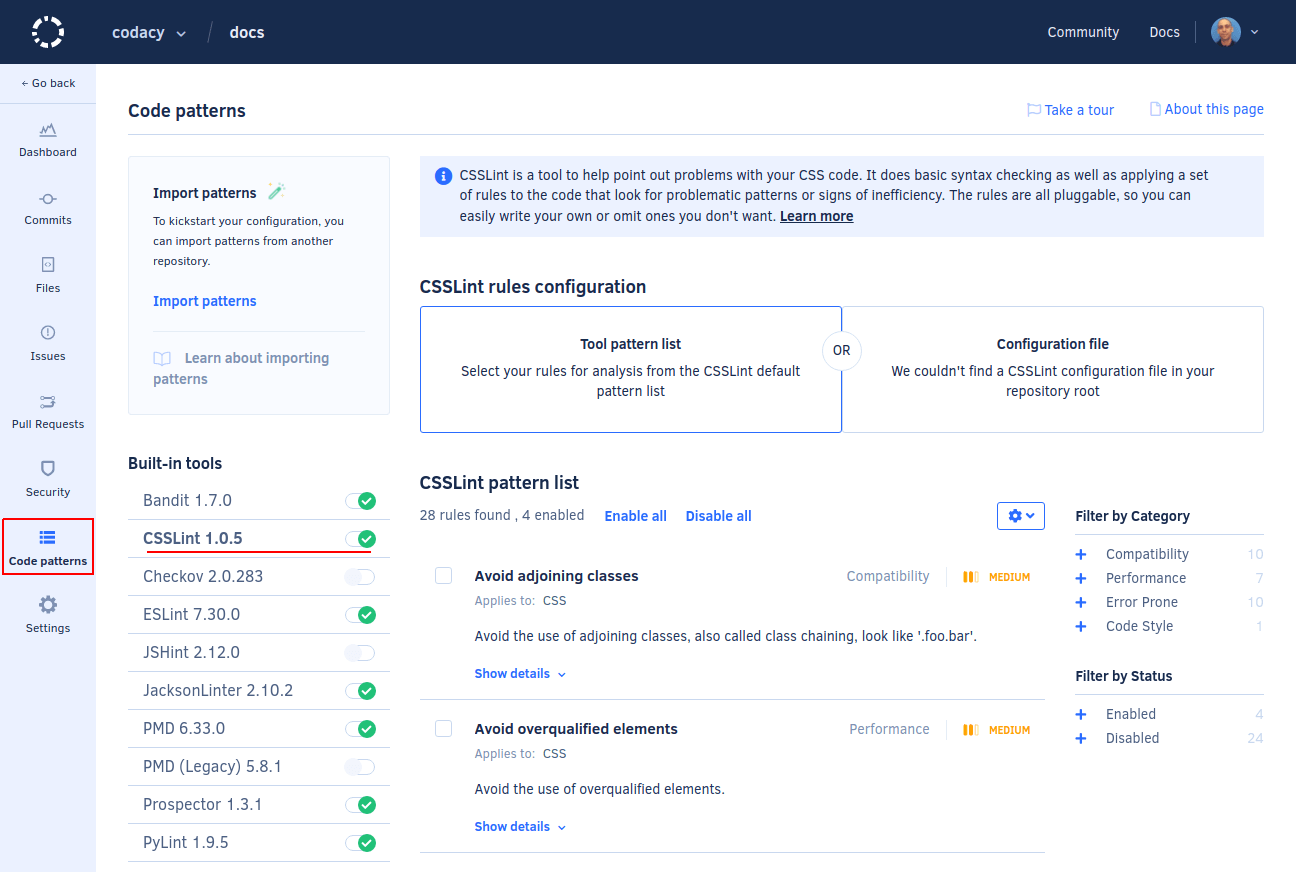Click the medium severity icon for Avoid adjoining classes
Viewport: 1296px width, 872px height.
point(970,577)
